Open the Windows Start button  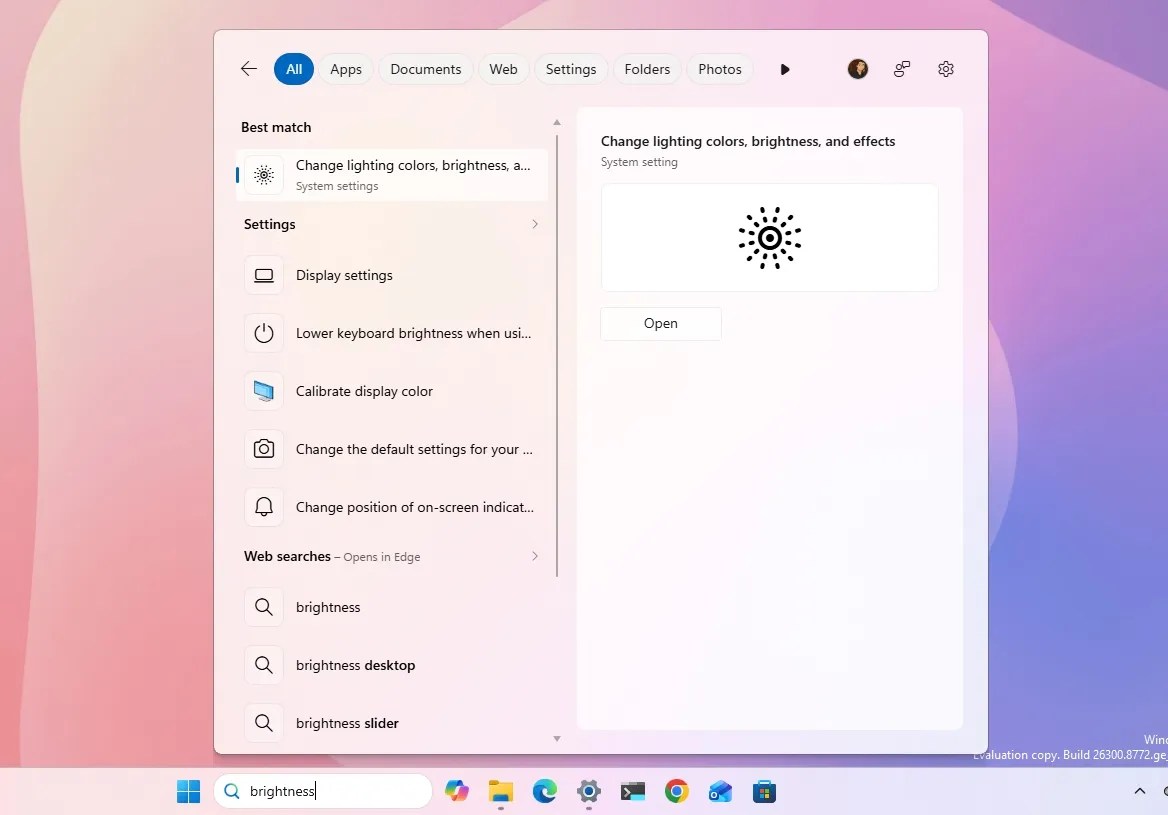(188, 791)
